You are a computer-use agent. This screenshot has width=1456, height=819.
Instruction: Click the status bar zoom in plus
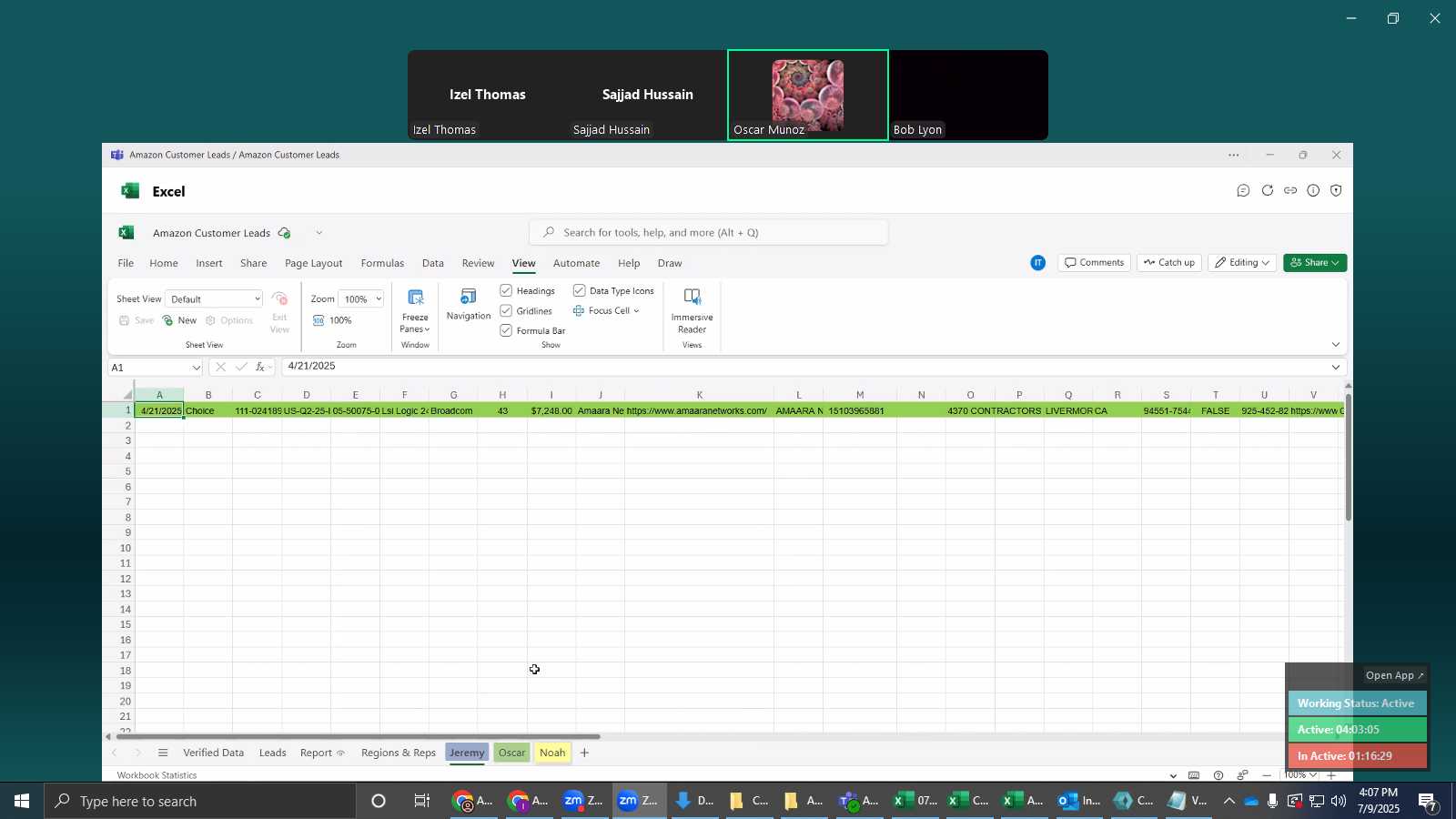pyautogui.click(x=1331, y=775)
